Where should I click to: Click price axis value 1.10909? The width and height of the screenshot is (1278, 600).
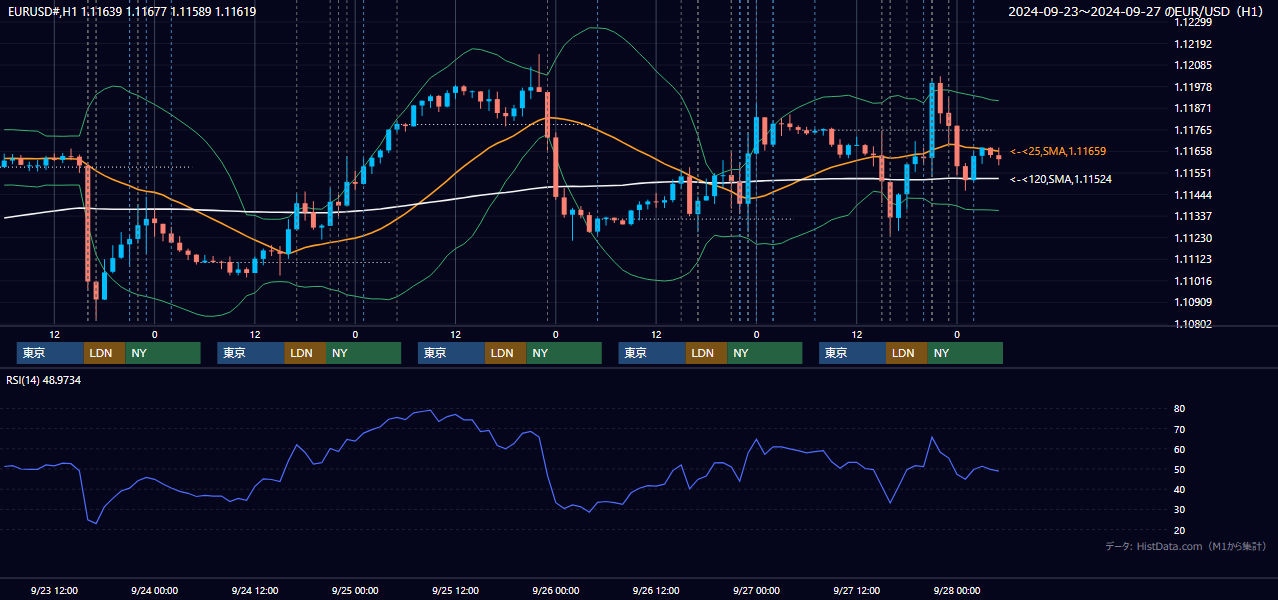pos(1193,302)
